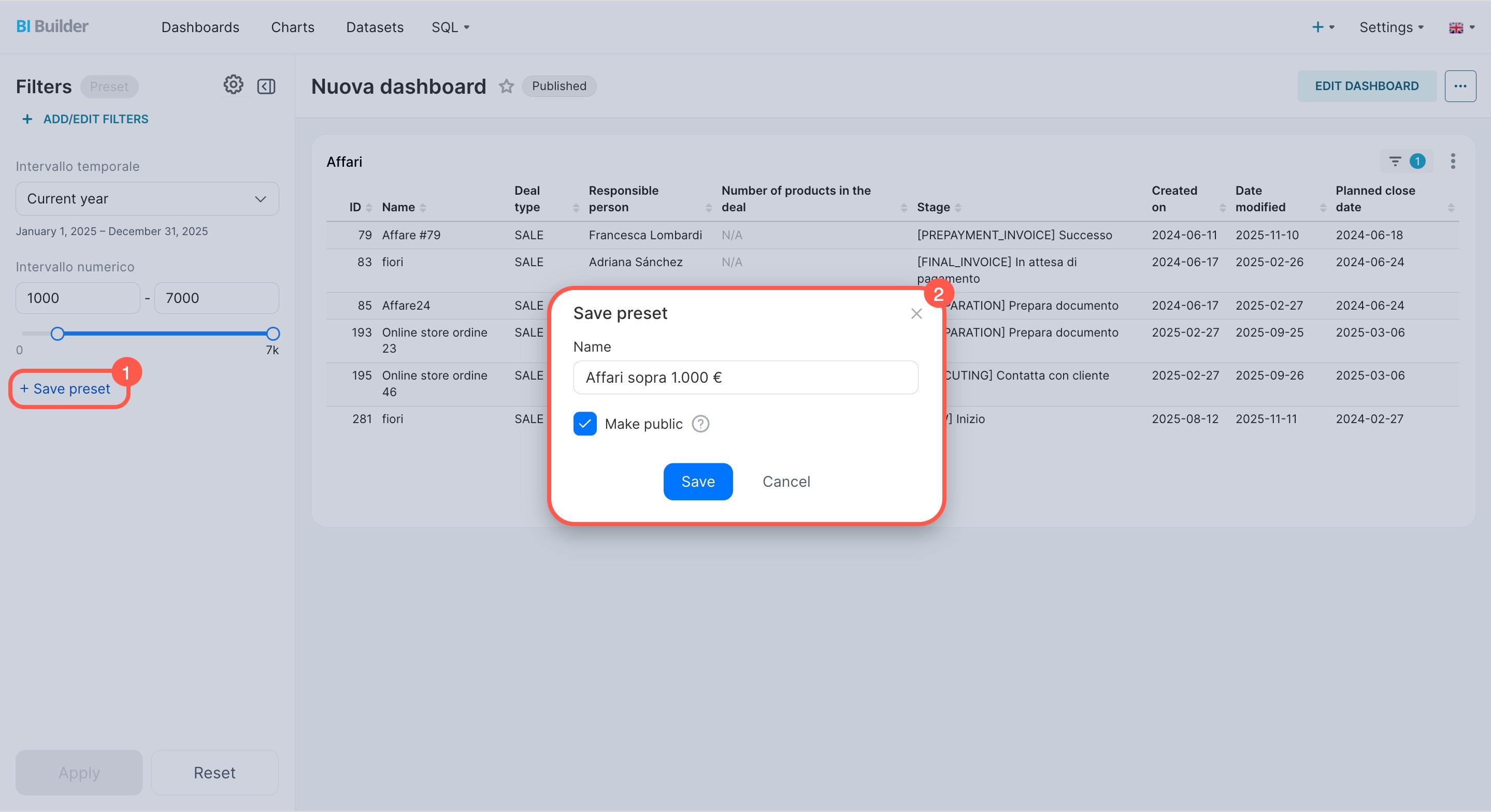Image resolution: width=1491 pixels, height=812 pixels.
Task: Expand the Current year time range dropdown
Action: [x=147, y=198]
